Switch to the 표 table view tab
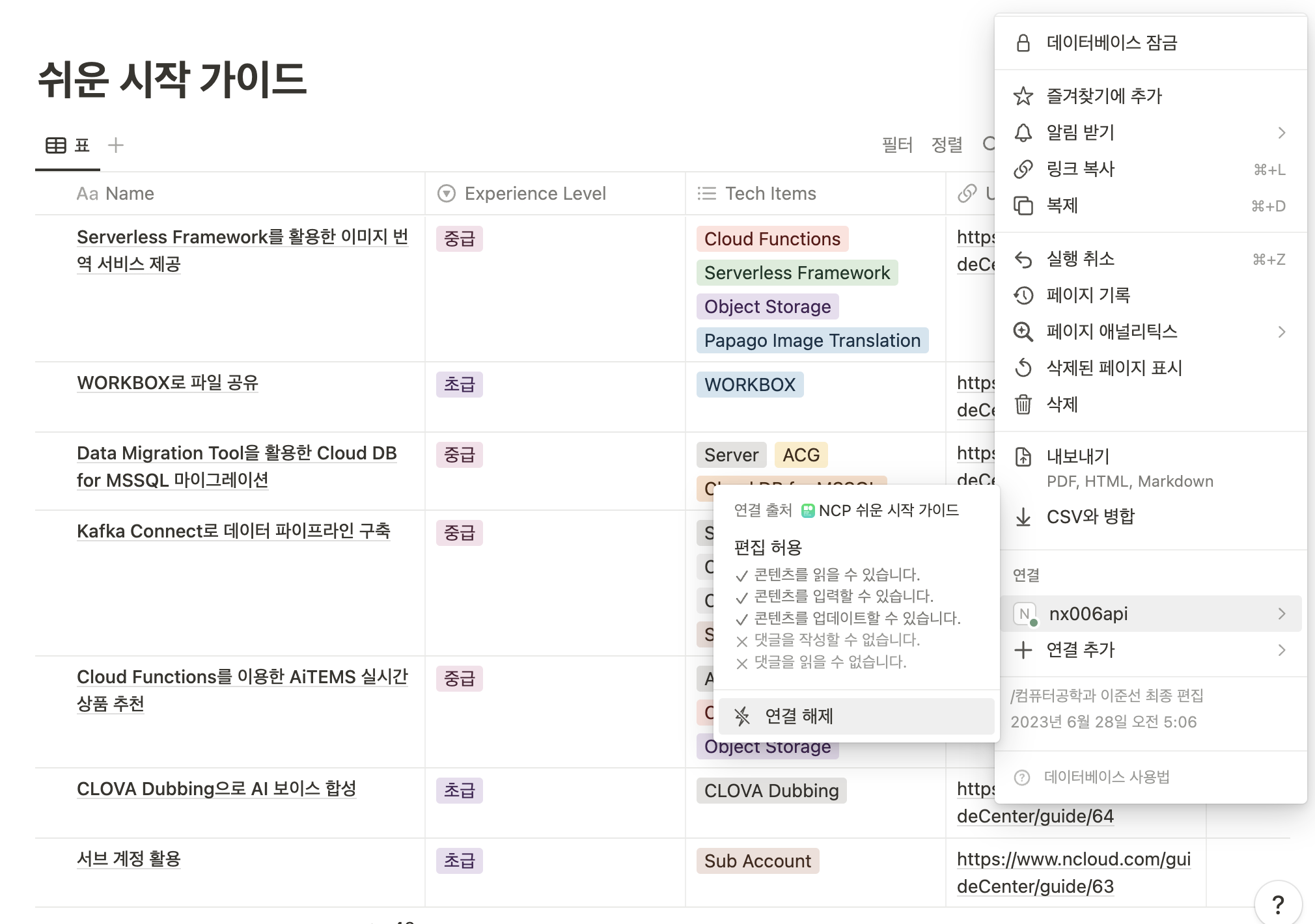Image resolution: width=1315 pixels, height=924 pixels. click(x=68, y=145)
